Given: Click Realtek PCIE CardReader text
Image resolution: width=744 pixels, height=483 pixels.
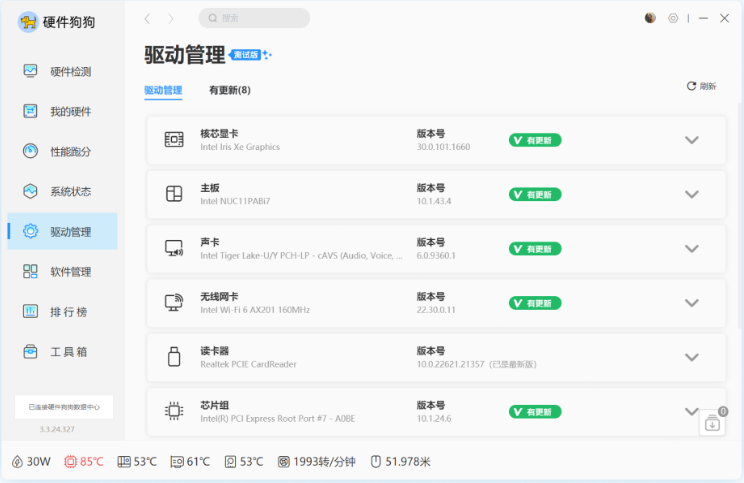Looking at the screenshot, I should click(248, 364).
